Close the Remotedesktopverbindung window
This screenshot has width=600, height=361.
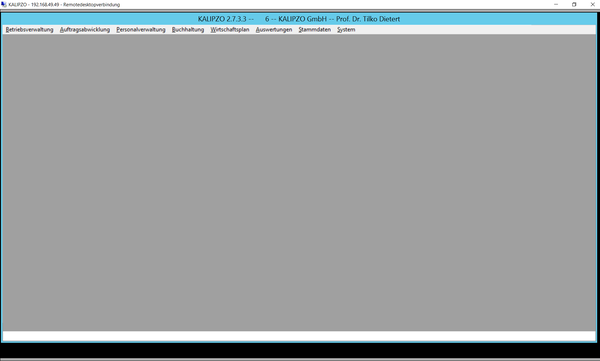click(x=592, y=5)
